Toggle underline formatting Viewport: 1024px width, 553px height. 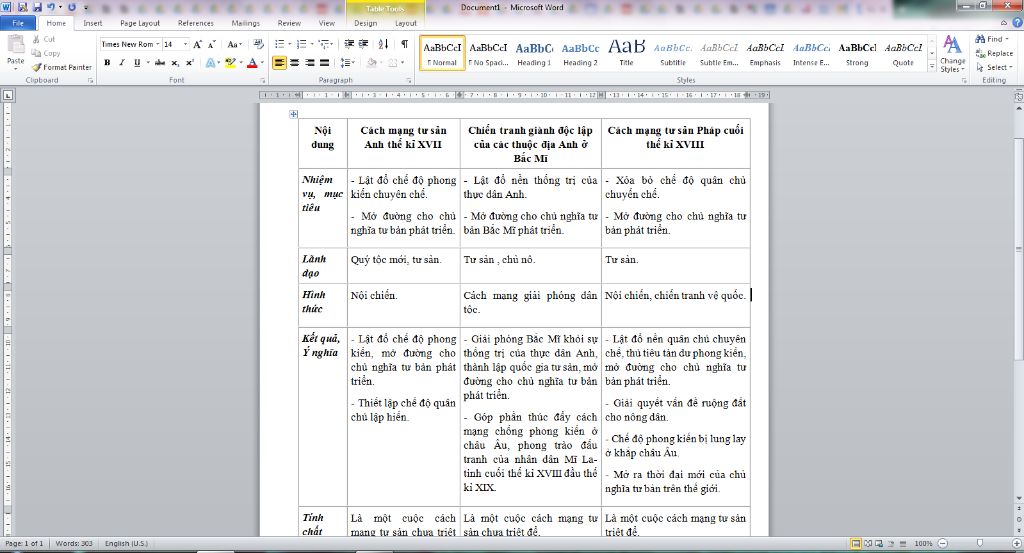(x=136, y=63)
